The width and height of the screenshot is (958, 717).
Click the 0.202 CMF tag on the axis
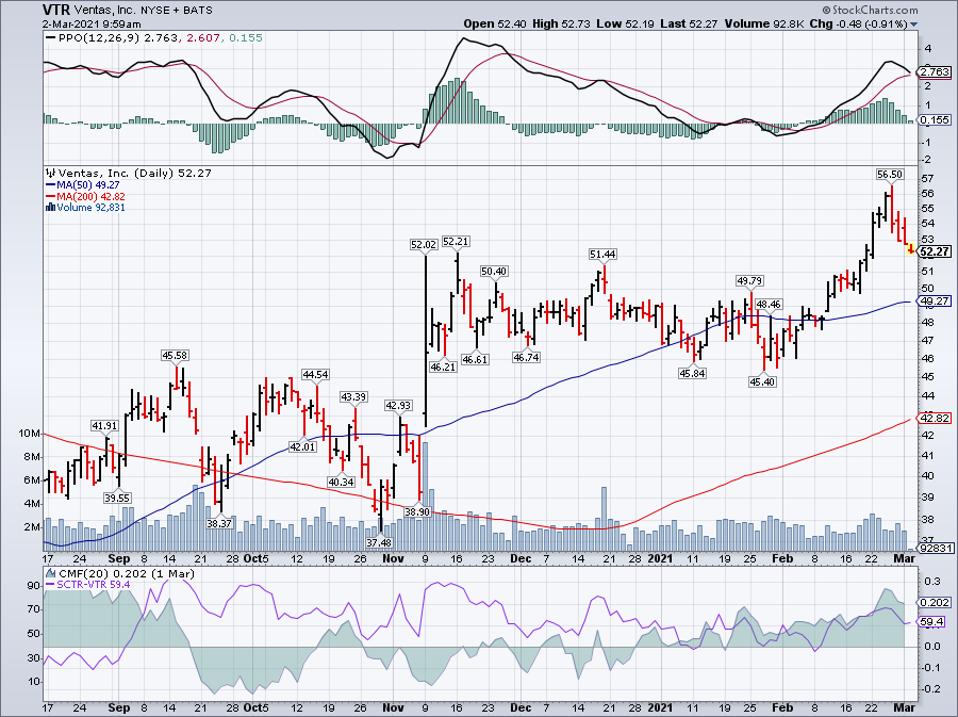935,602
